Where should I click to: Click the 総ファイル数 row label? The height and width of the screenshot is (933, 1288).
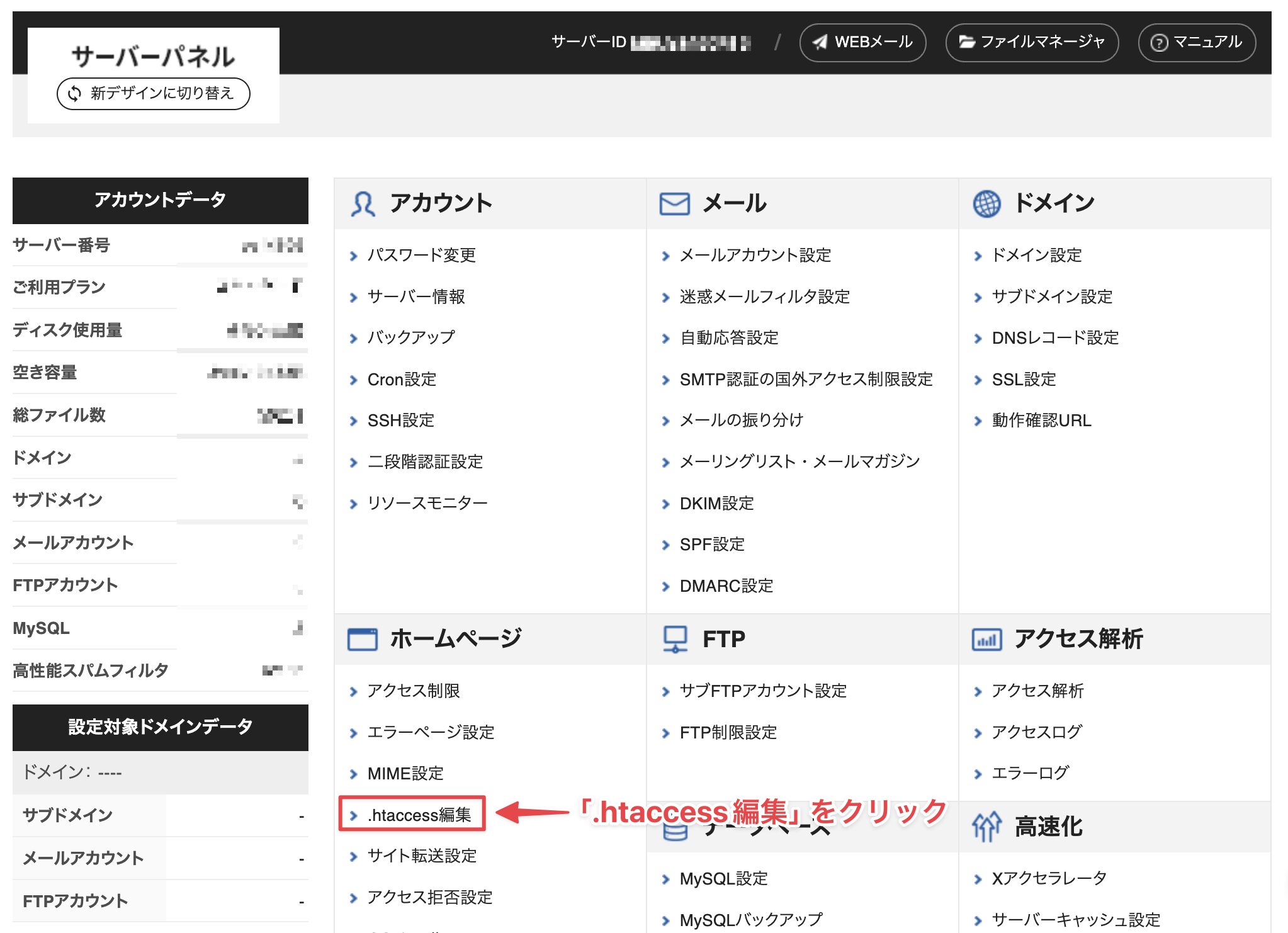coord(59,415)
